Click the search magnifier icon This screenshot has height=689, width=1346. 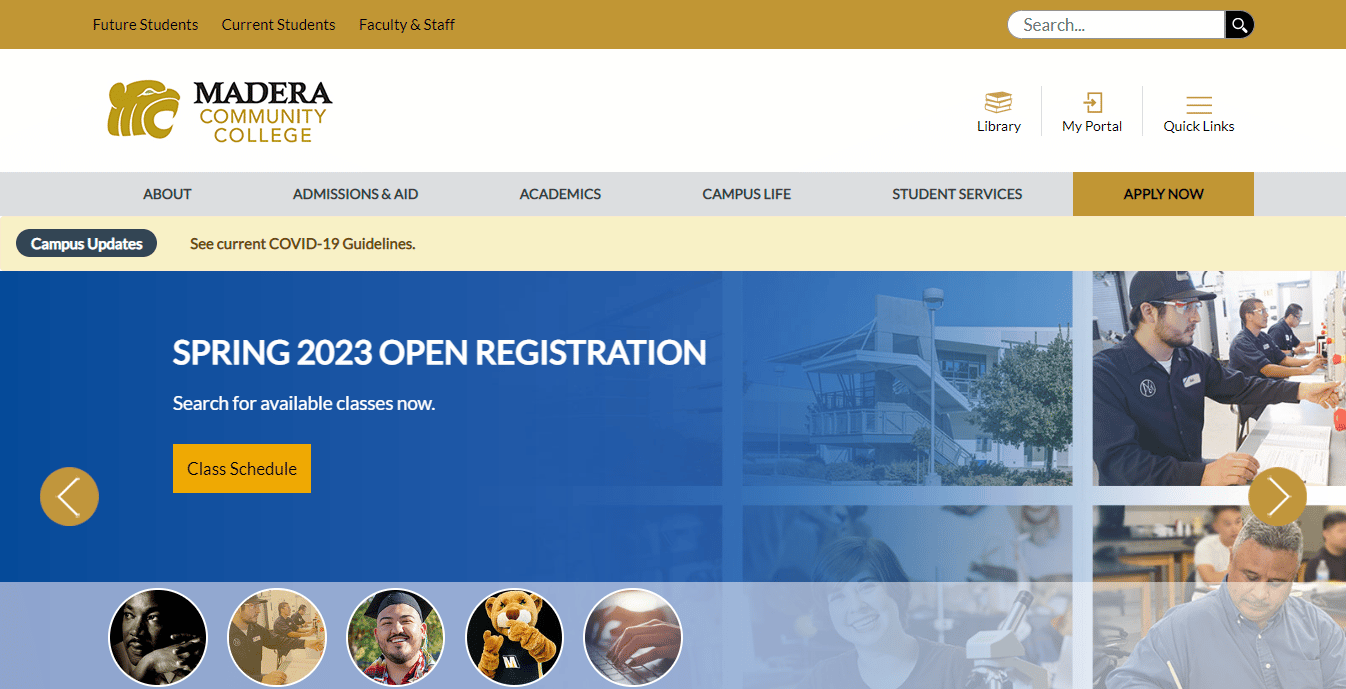(1239, 25)
